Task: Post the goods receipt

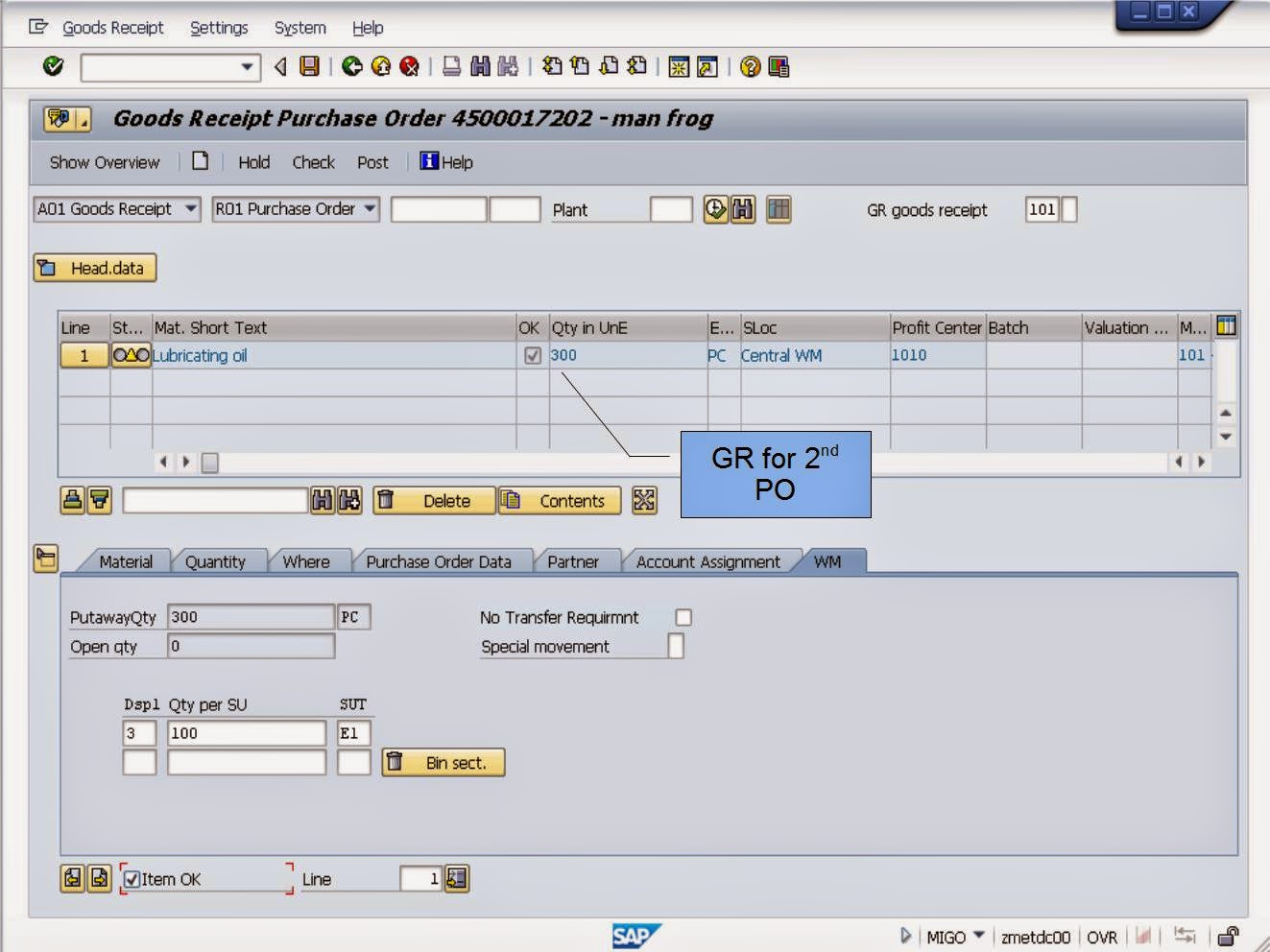Action: [372, 162]
